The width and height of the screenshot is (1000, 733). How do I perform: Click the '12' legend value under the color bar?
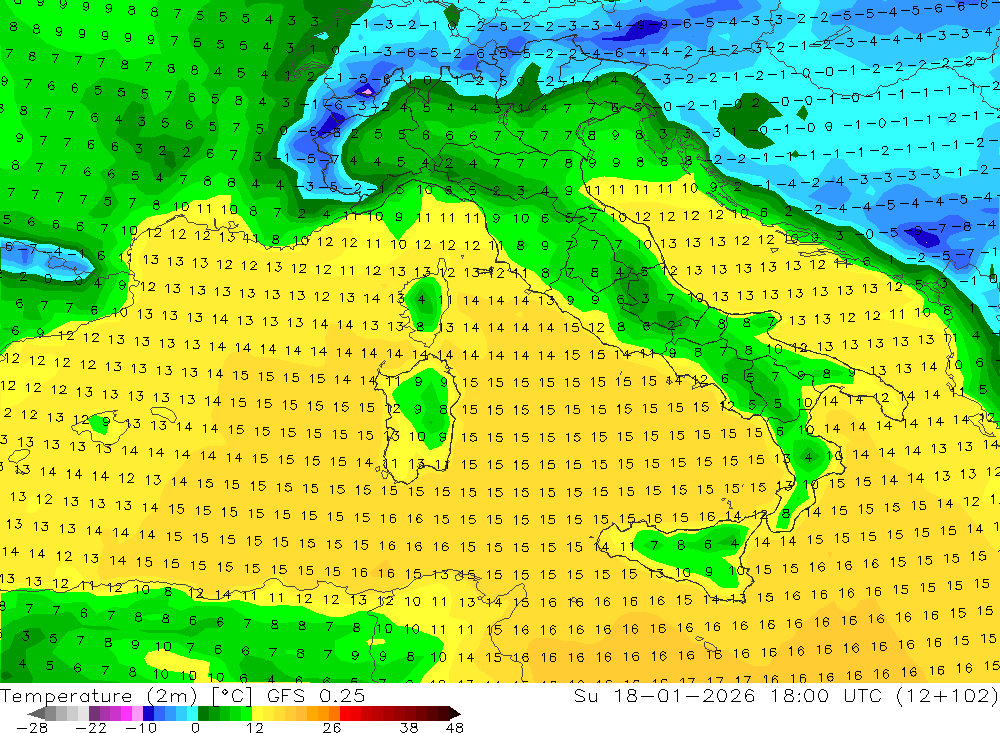pyautogui.click(x=255, y=727)
